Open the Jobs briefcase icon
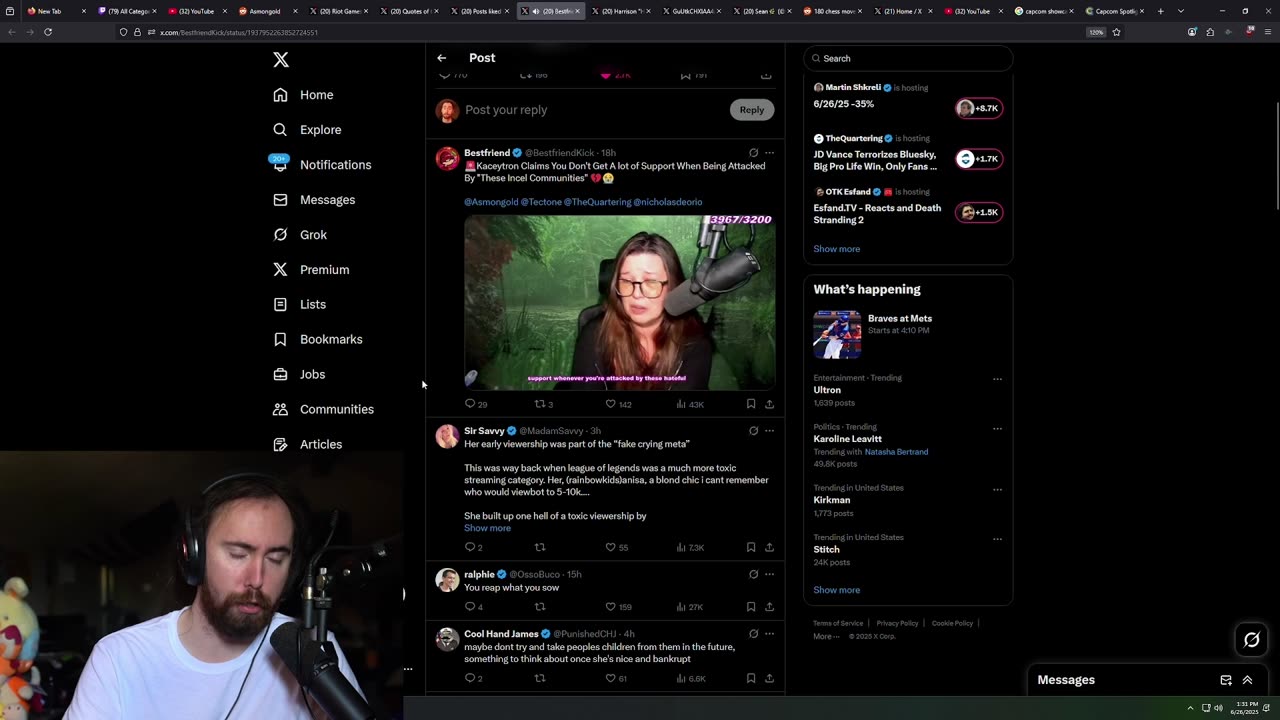 [280, 374]
